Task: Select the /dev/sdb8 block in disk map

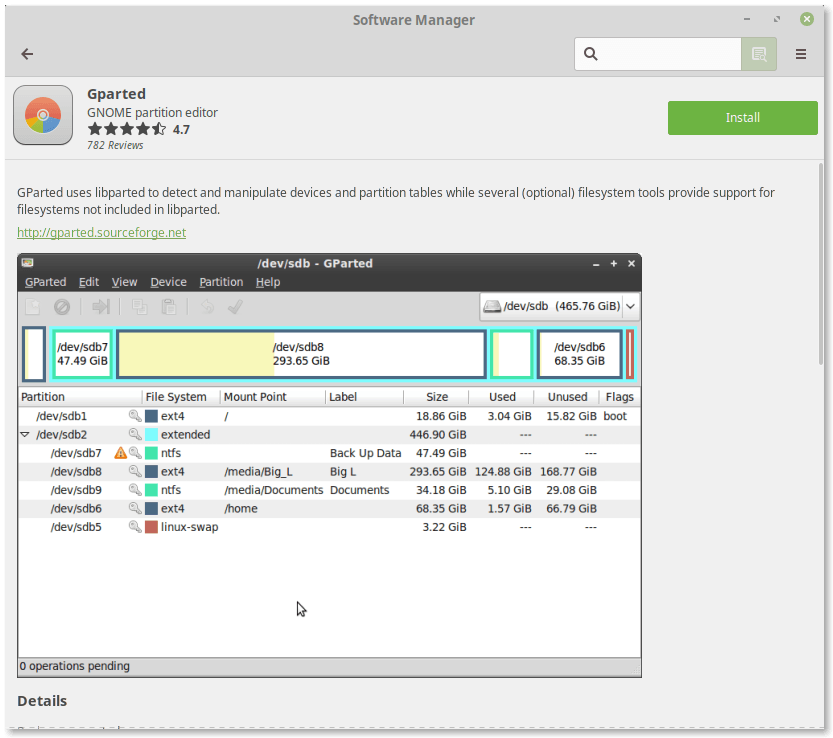Action: pos(301,354)
